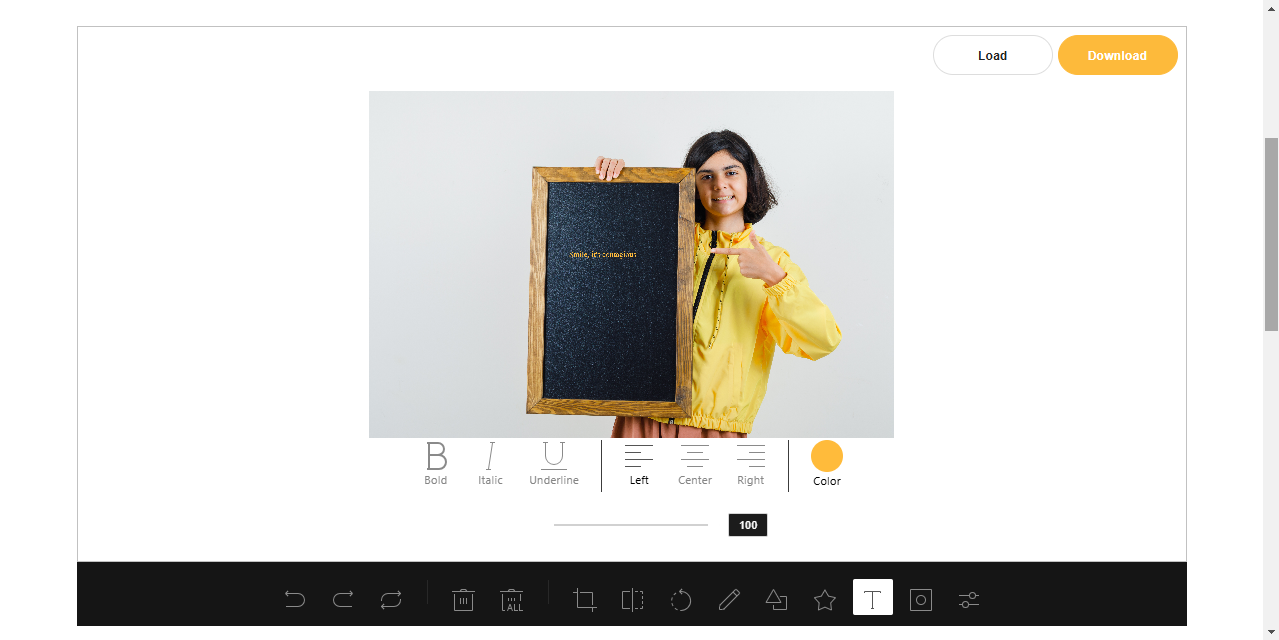Image resolution: width=1279 pixels, height=640 pixels.
Task: Select the Shape tool
Action: coord(777,599)
